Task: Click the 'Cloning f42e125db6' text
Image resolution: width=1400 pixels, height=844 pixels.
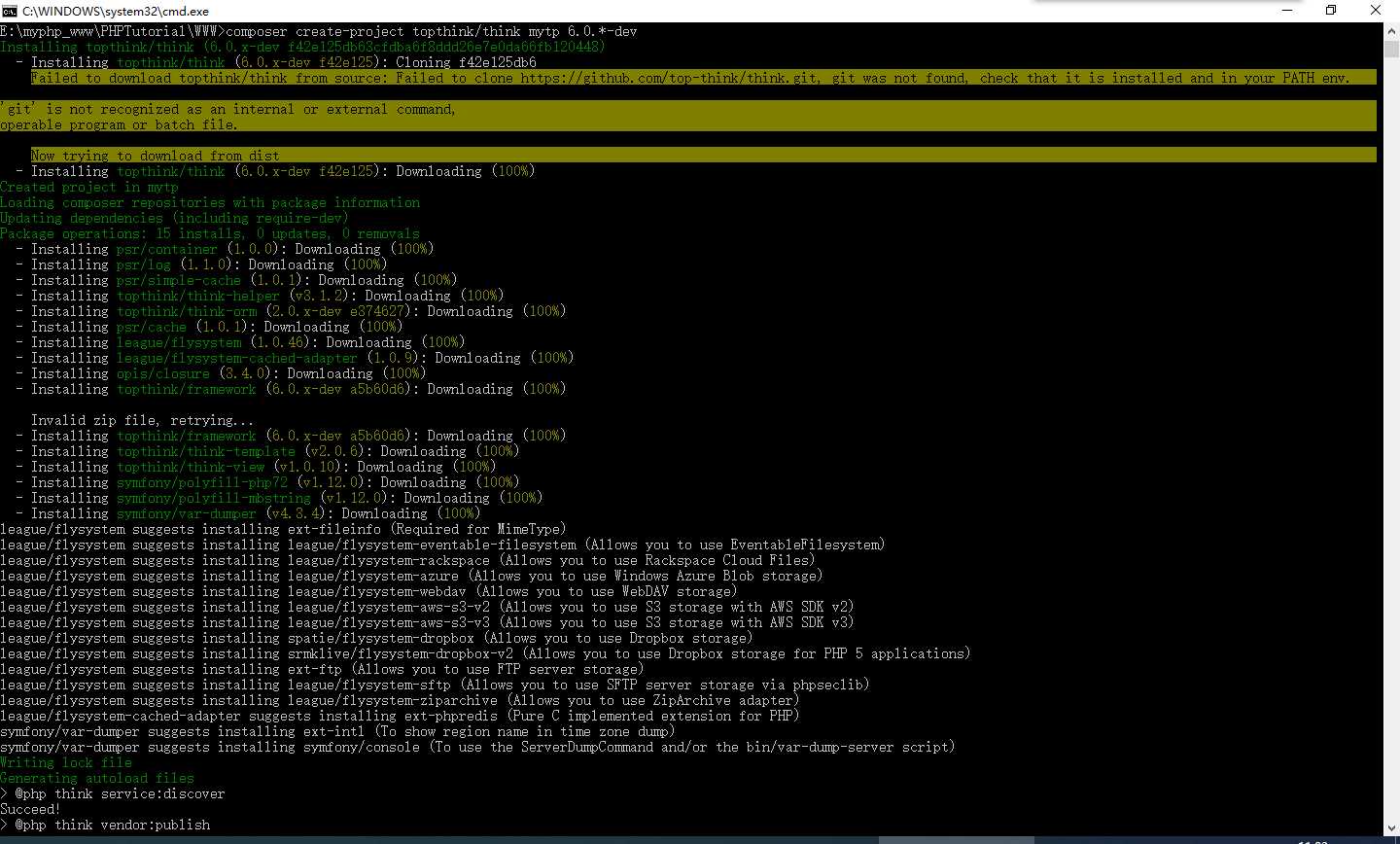Action: (466, 62)
